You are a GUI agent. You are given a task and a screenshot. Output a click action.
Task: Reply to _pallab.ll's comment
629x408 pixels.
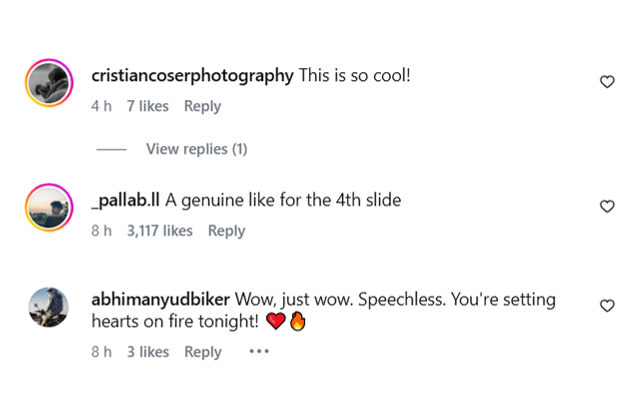(226, 230)
